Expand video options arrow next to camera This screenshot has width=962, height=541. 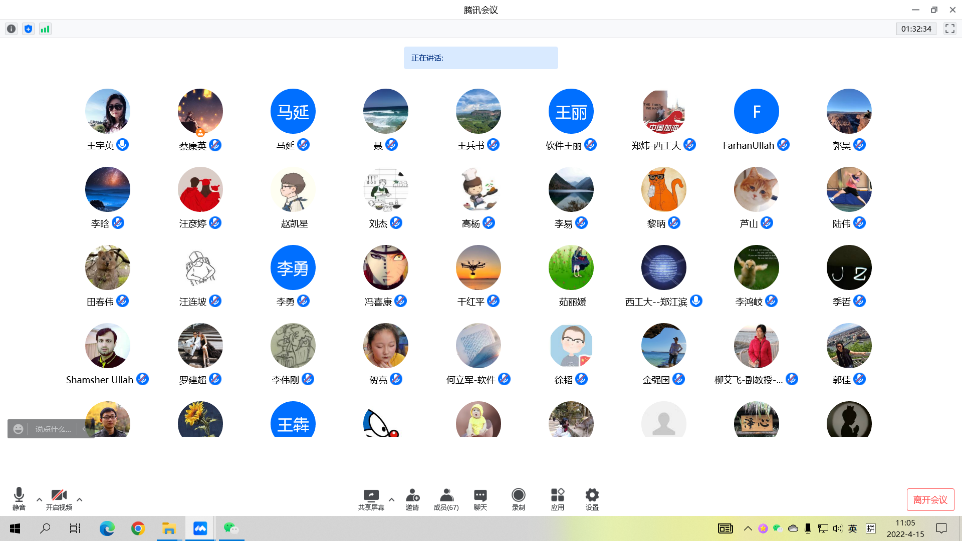click(79, 498)
